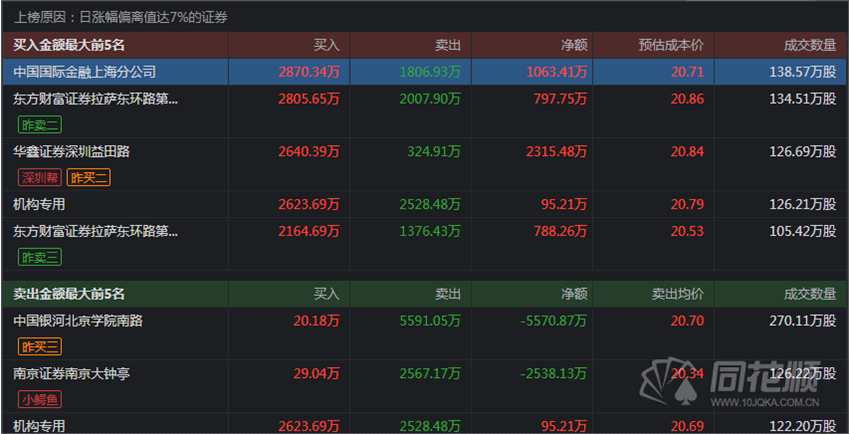Open 东方财富证券拉萨东环路 row tagged 昨卖二

coord(95,99)
